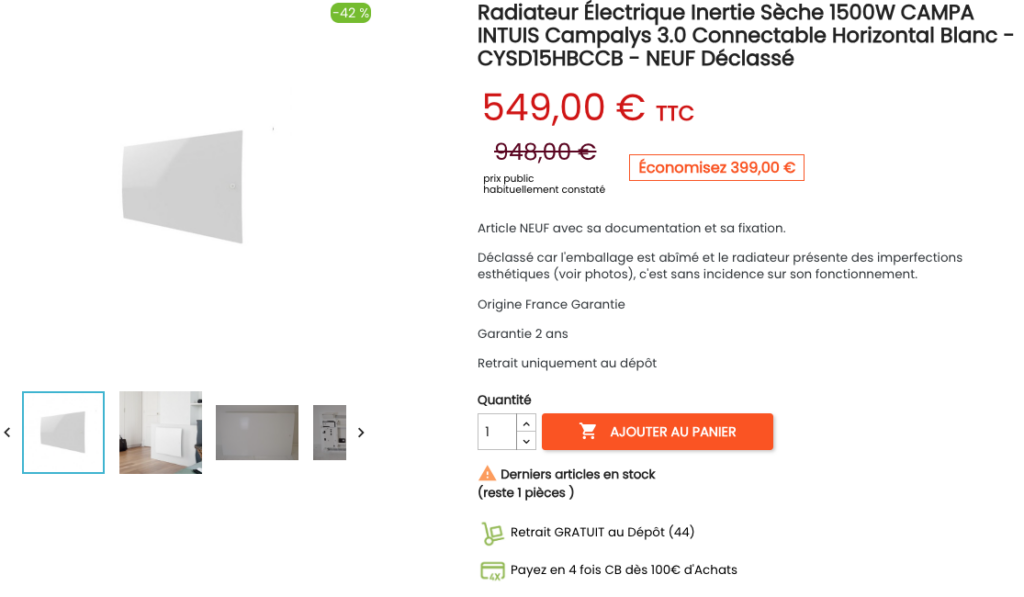Click Payez en 4 fois CB text

(623, 570)
